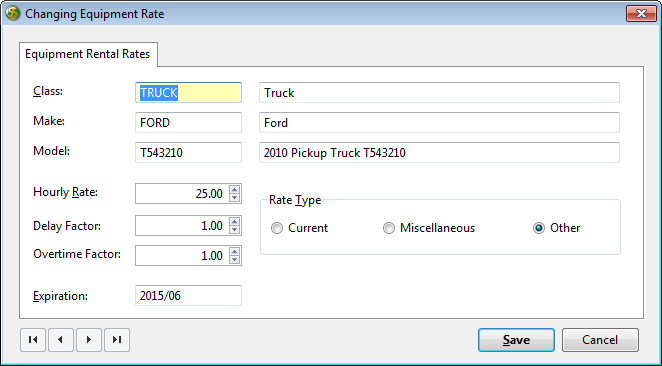The height and width of the screenshot is (366, 662).
Task: Save the equipment rate changes
Action: tap(516, 340)
